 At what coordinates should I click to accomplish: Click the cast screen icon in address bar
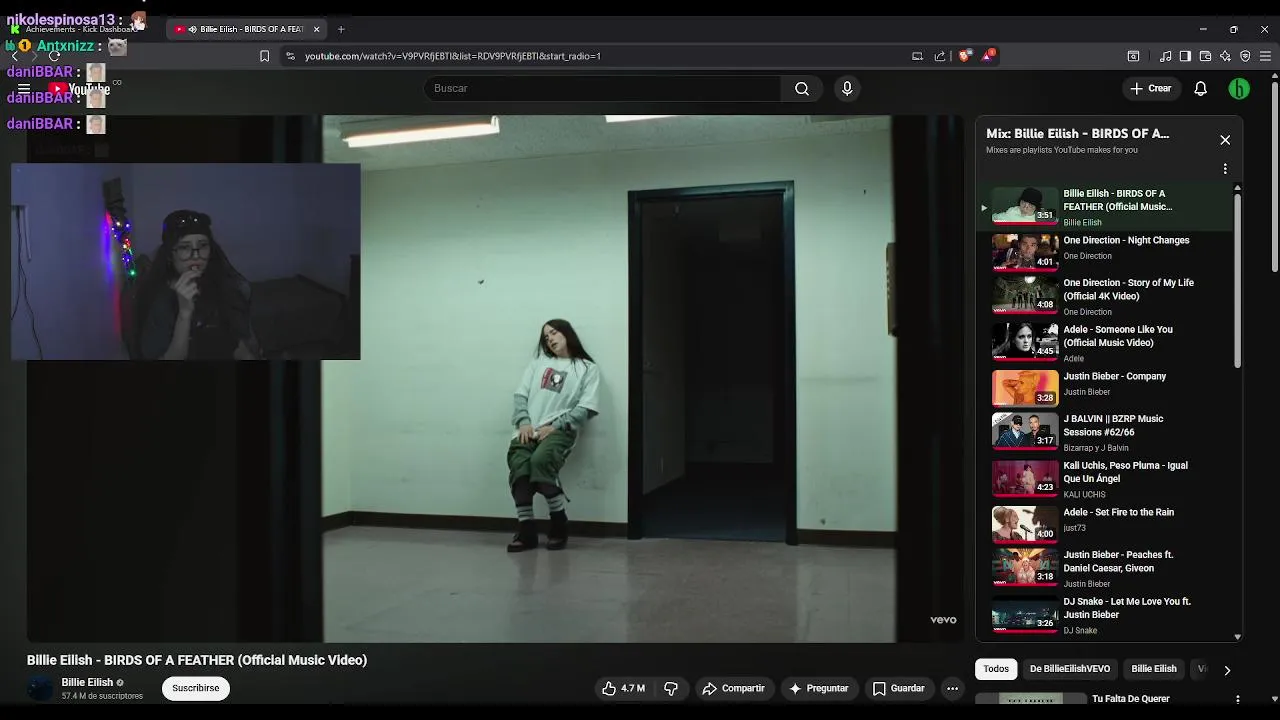pyautogui.click(x=917, y=56)
